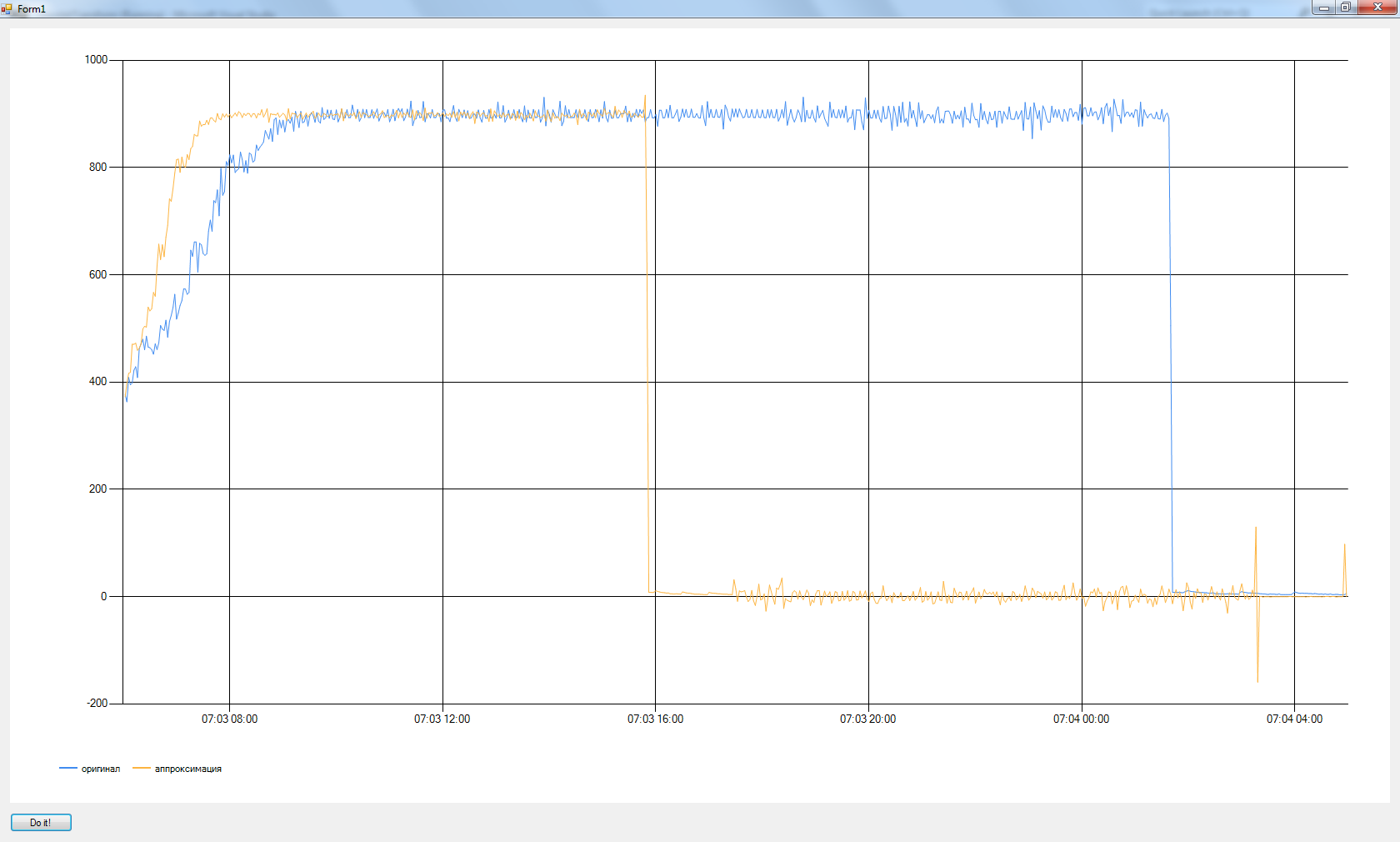Click the X-axis label 07:03 16:00
The width and height of the screenshot is (1400, 842).
[x=655, y=719]
